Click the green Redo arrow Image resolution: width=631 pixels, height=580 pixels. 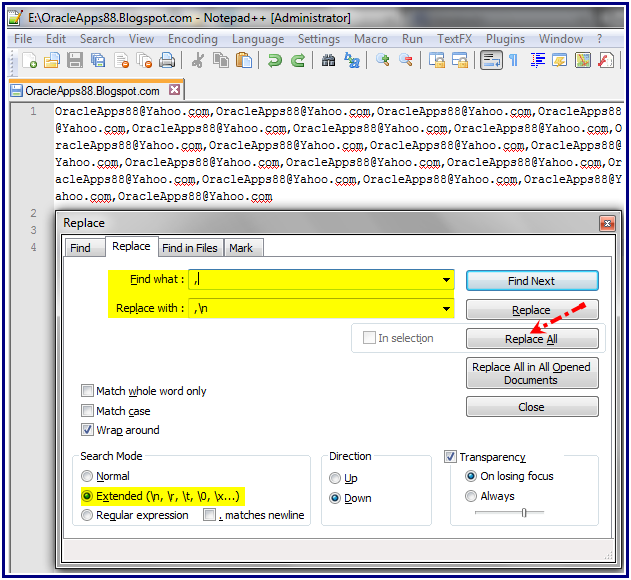click(298, 60)
